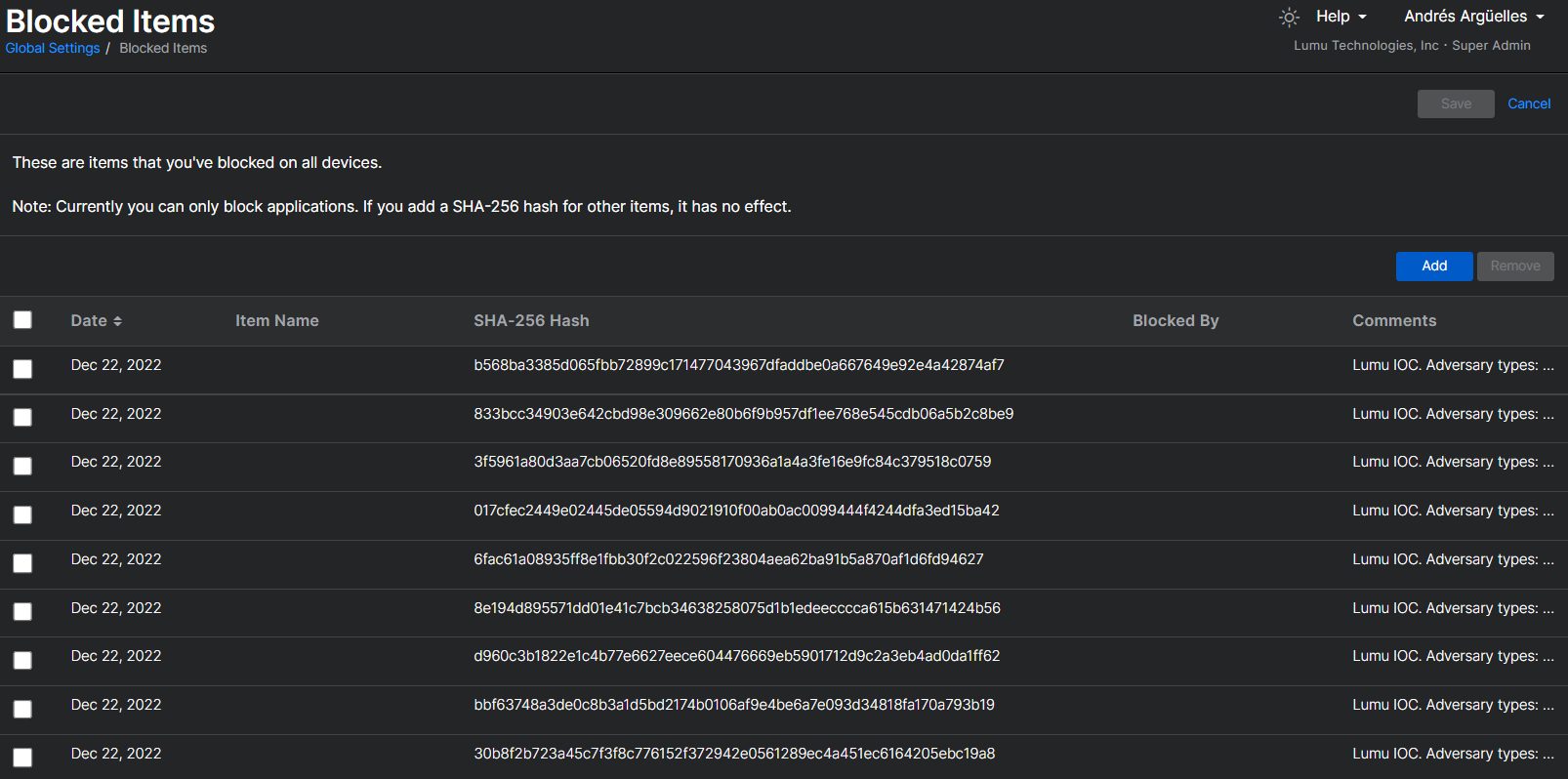
Task: Open the Help dropdown menu
Action: (1341, 17)
